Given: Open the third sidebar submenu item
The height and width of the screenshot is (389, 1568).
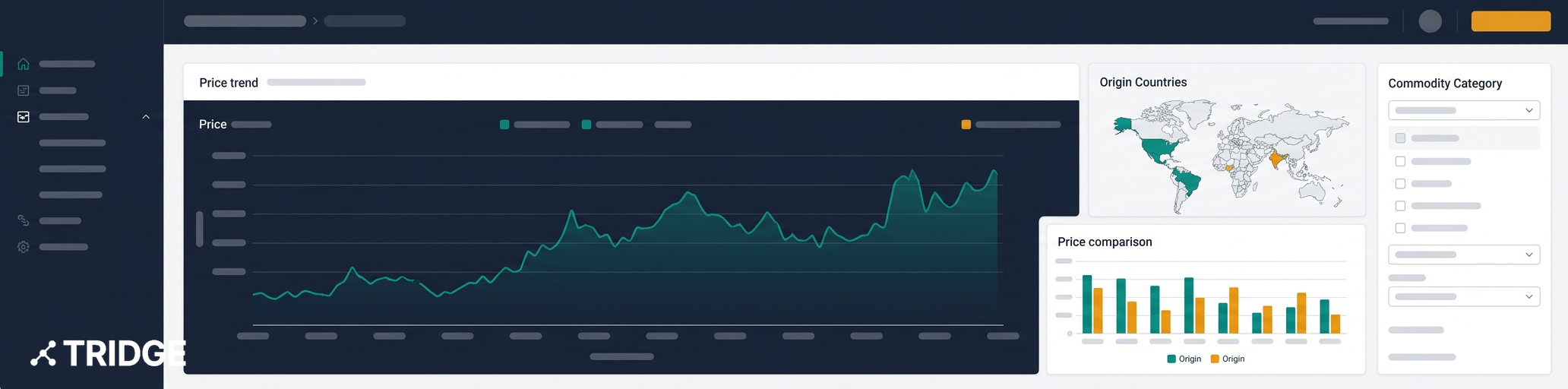Looking at the screenshot, I should [71, 194].
